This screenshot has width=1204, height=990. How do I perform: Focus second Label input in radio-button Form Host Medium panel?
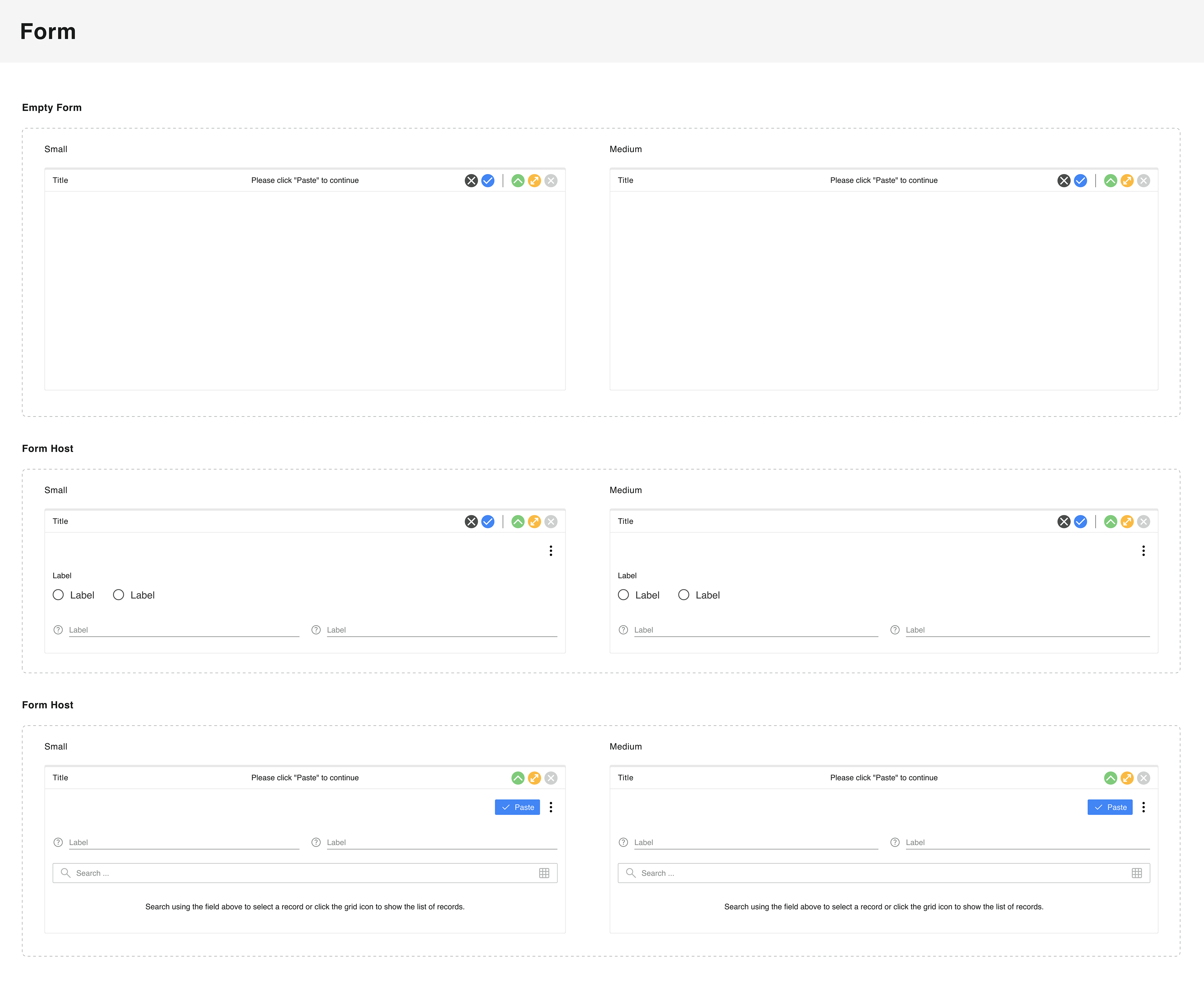[1028, 630]
